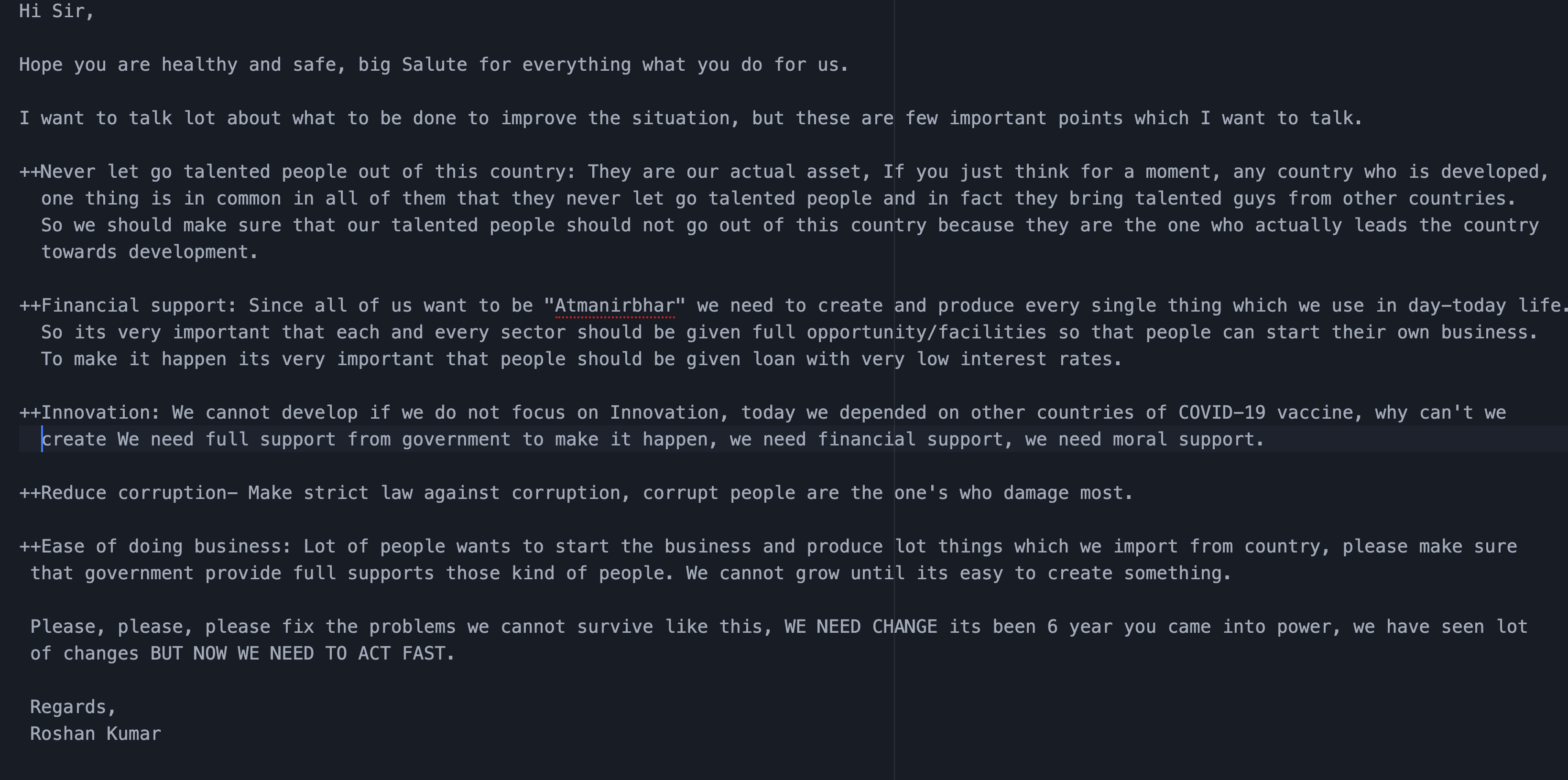Click the '++Never' bullet heading
1568x780 pixels.
[57, 172]
